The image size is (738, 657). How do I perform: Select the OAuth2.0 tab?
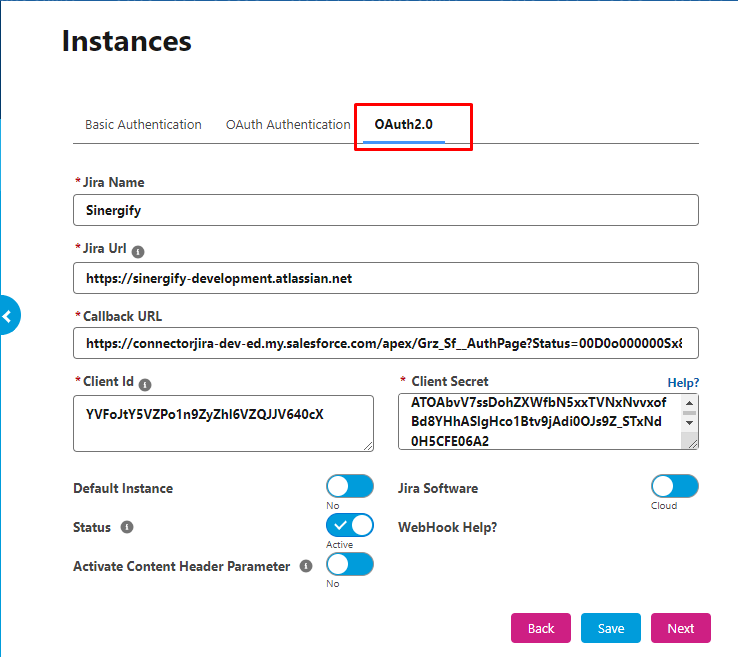403,125
